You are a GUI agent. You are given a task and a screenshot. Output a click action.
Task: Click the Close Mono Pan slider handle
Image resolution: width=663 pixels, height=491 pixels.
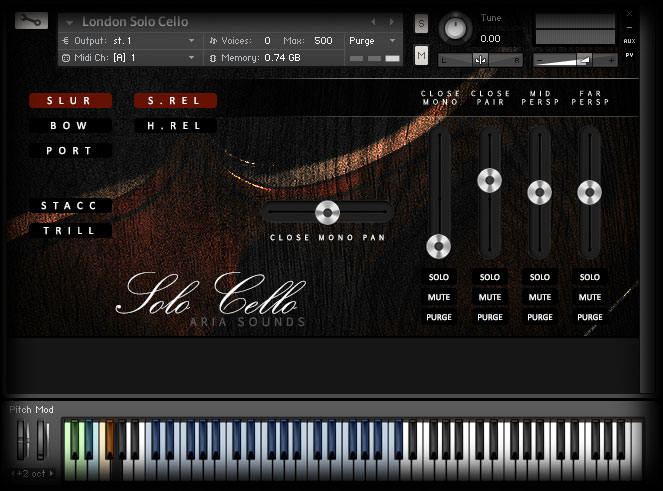[327, 211]
